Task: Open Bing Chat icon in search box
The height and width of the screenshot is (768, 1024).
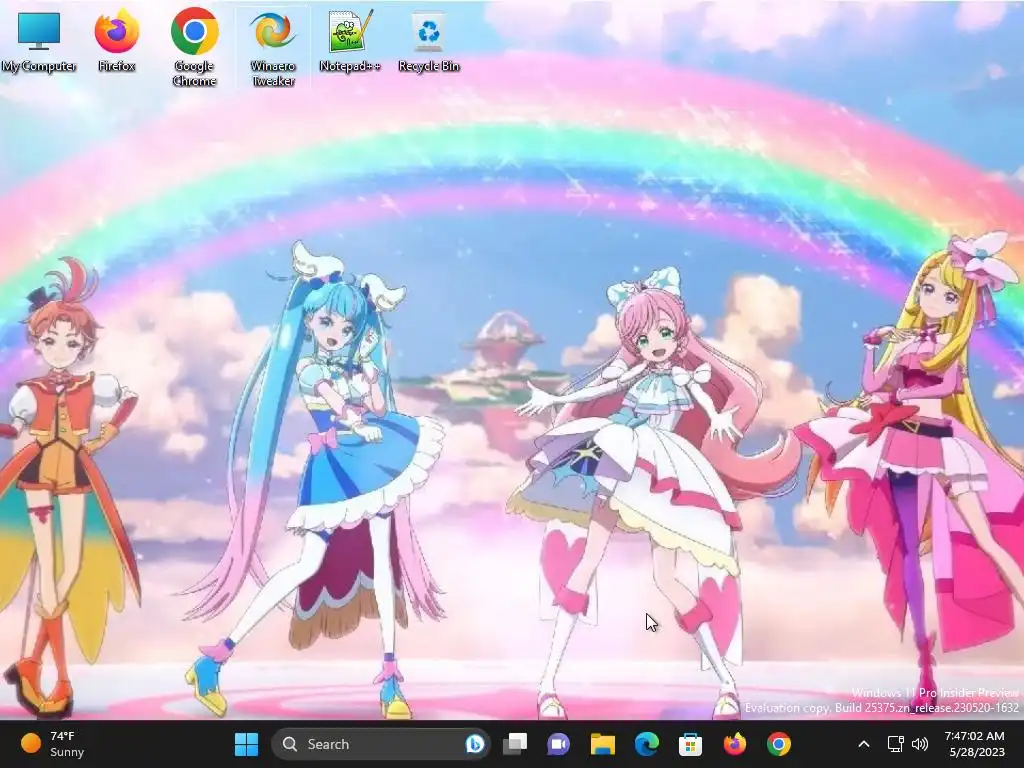Action: click(x=475, y=744)
